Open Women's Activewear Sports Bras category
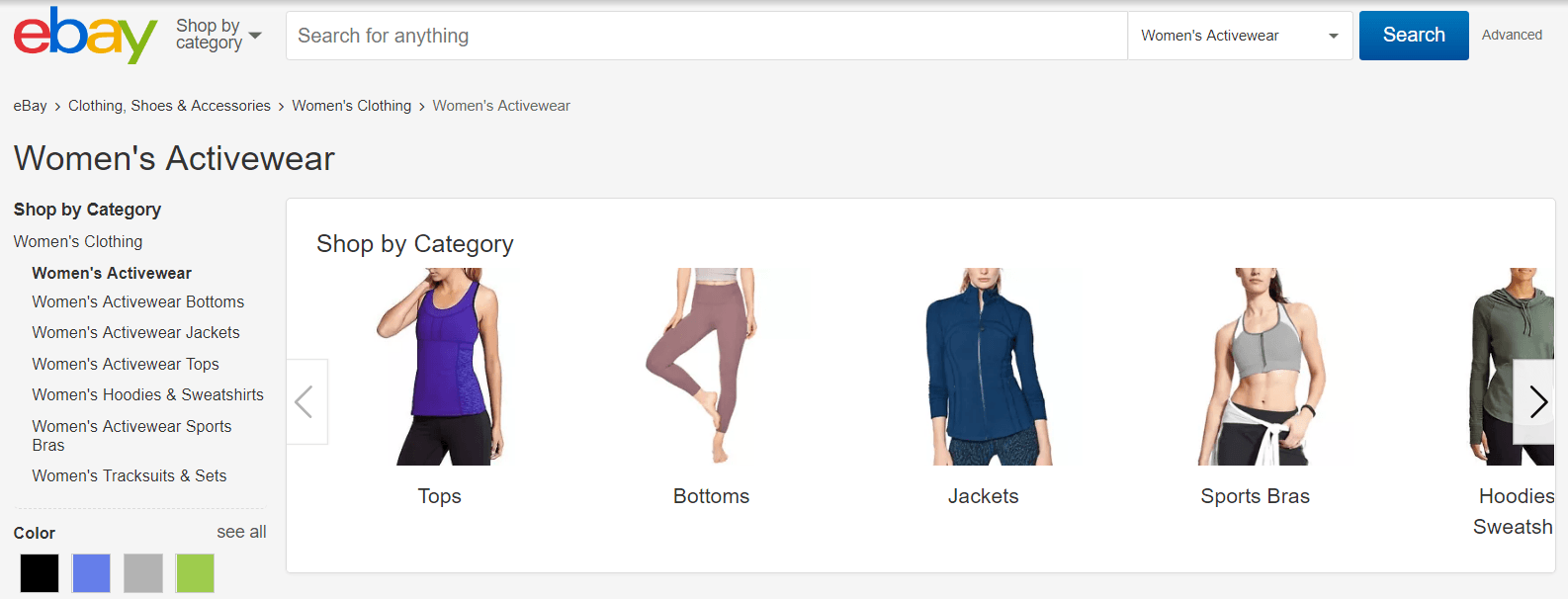The image size is (1568, 599). 131,435
